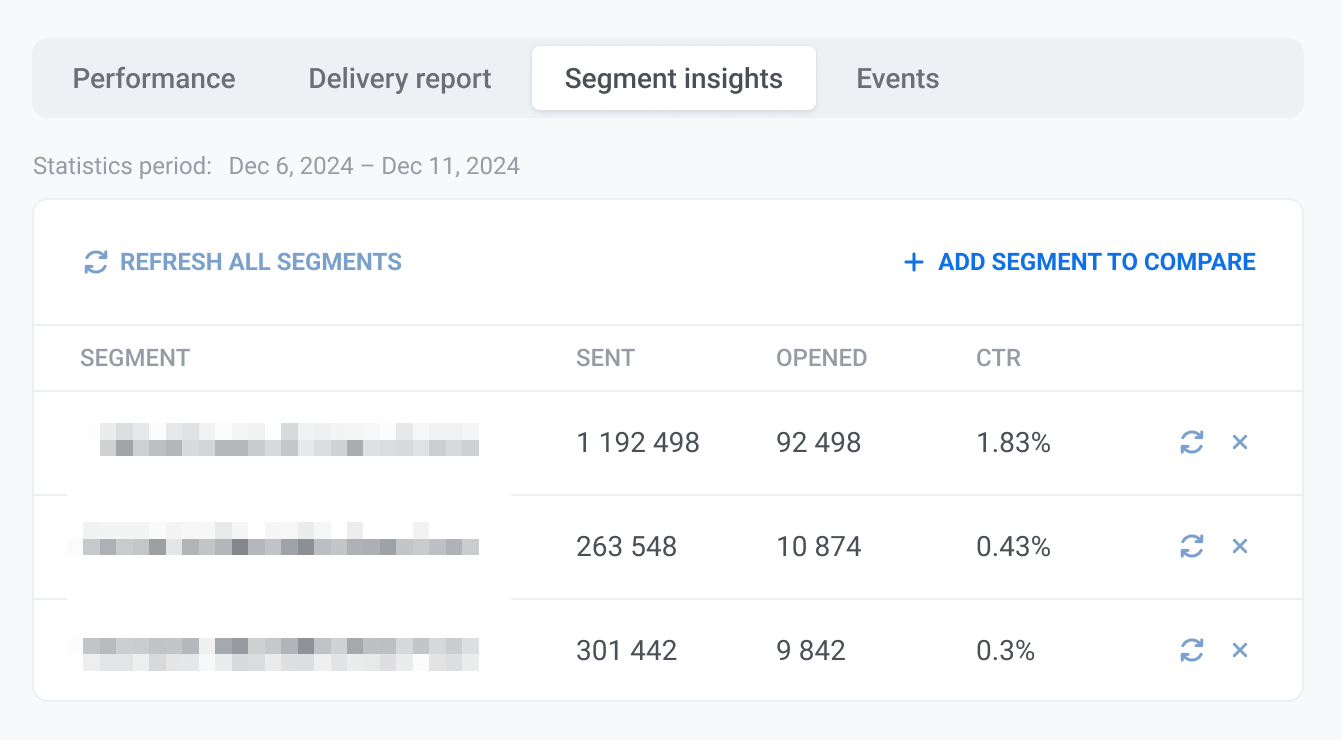Select the sent value 301 442
This screenshot has width=1342, height=740.
(626, 651)
